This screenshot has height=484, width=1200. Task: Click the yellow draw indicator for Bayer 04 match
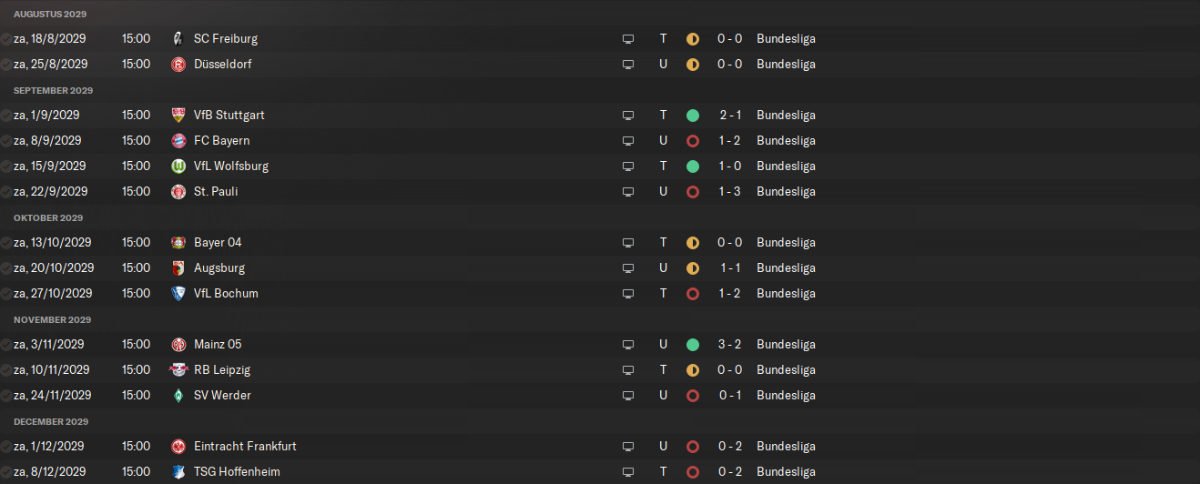[692, 243]
